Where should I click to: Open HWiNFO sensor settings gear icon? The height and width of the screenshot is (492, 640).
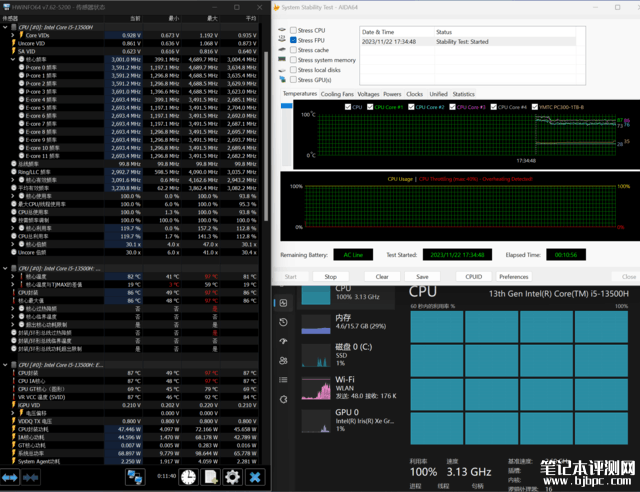(x=233, y=477)
